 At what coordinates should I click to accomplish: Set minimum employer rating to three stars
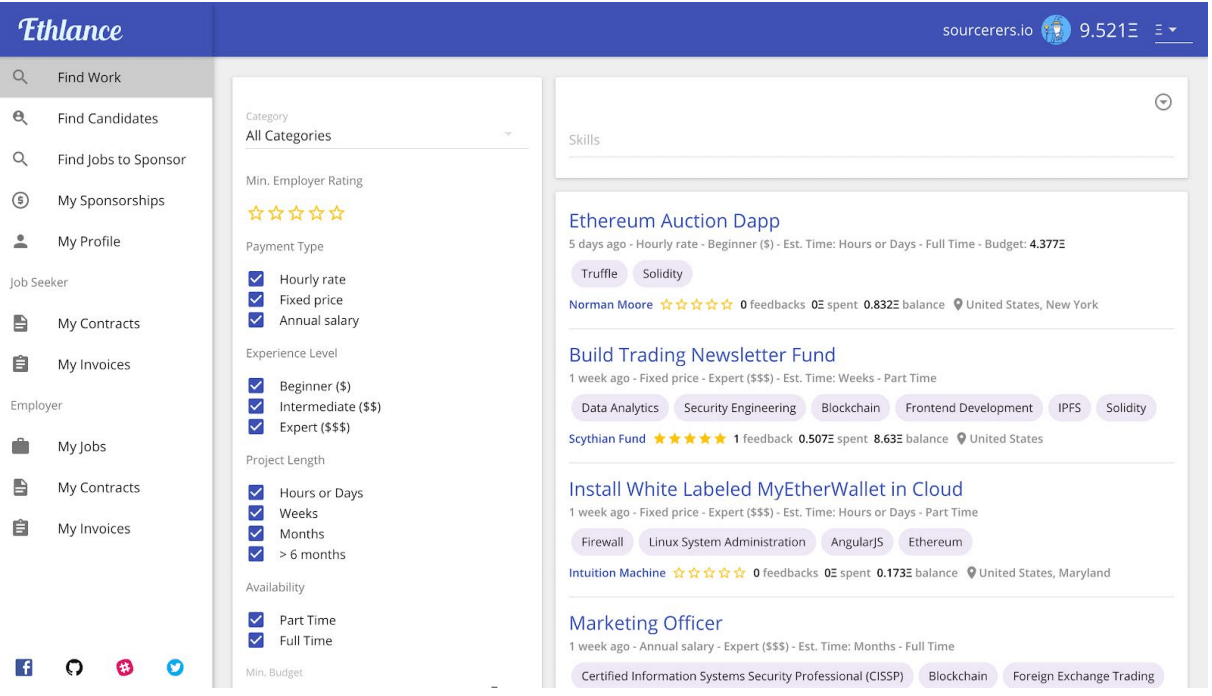296,213
